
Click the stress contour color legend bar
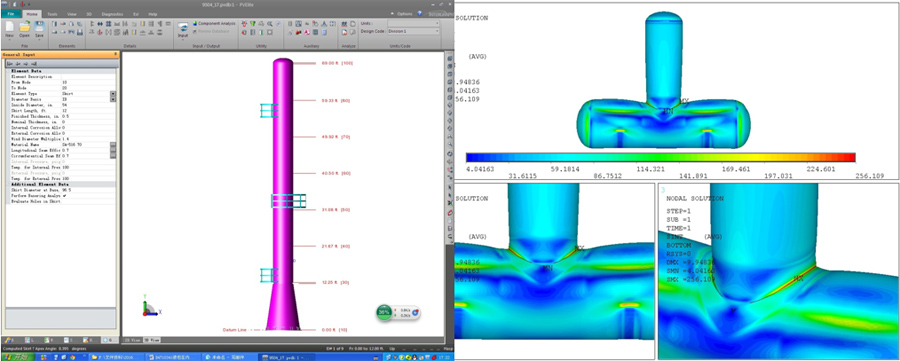[x=660, y=158]
